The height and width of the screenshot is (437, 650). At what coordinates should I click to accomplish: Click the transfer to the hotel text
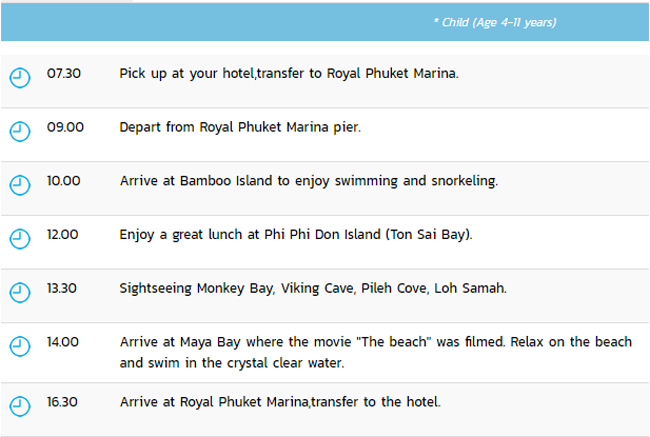click(280, 402)
